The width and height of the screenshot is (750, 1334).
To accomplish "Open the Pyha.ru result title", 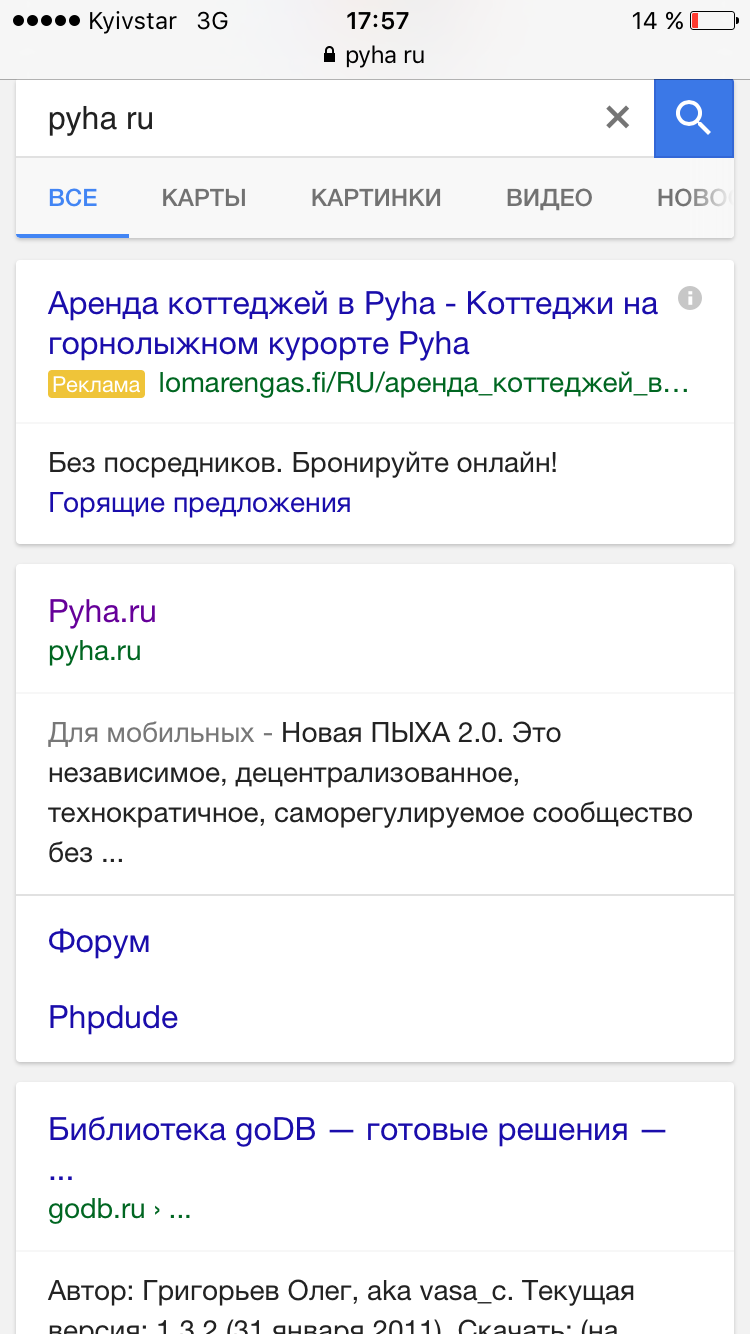I will tap(102, 611).
